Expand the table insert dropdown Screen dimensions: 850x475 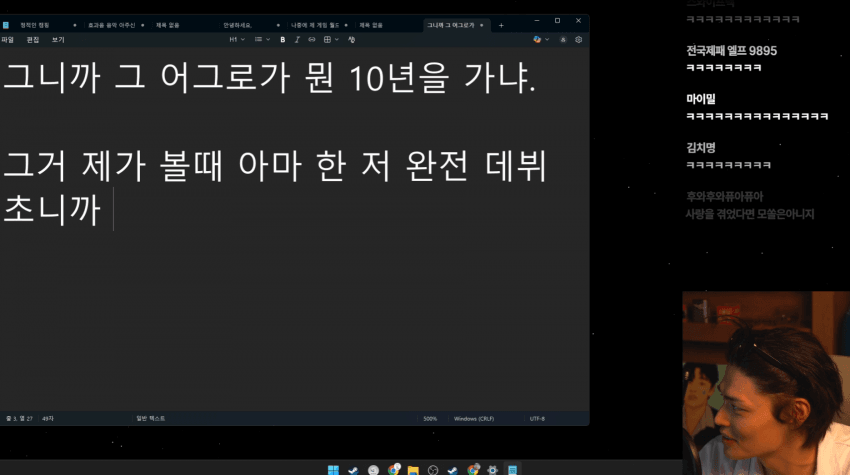[x=331, y=39]
